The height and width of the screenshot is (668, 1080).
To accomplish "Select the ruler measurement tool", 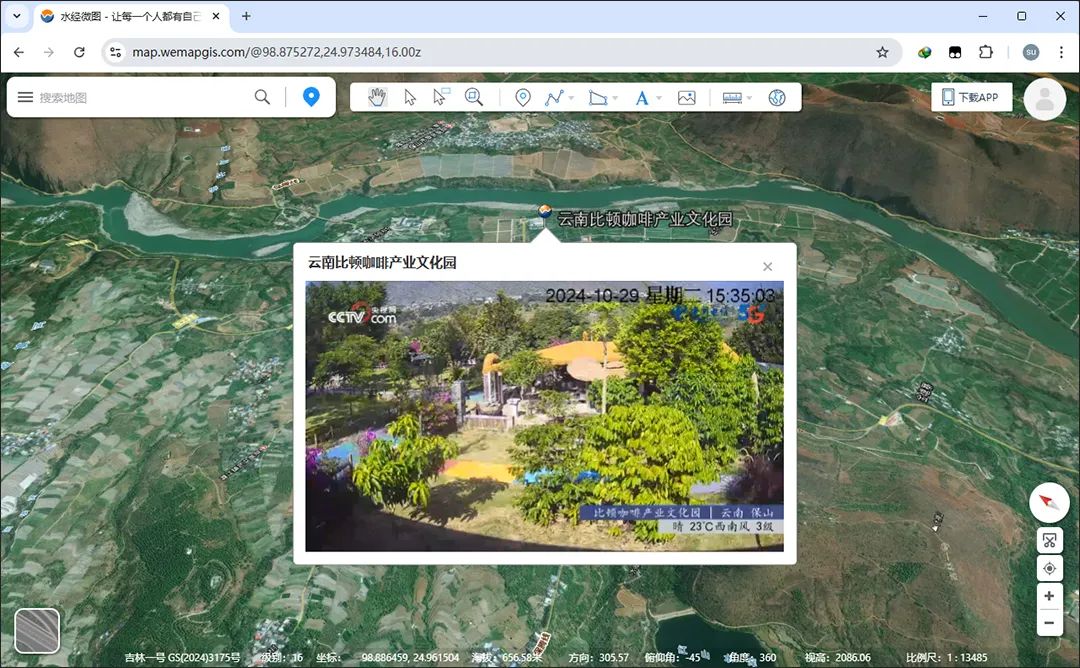I will [x=731, y=98].
